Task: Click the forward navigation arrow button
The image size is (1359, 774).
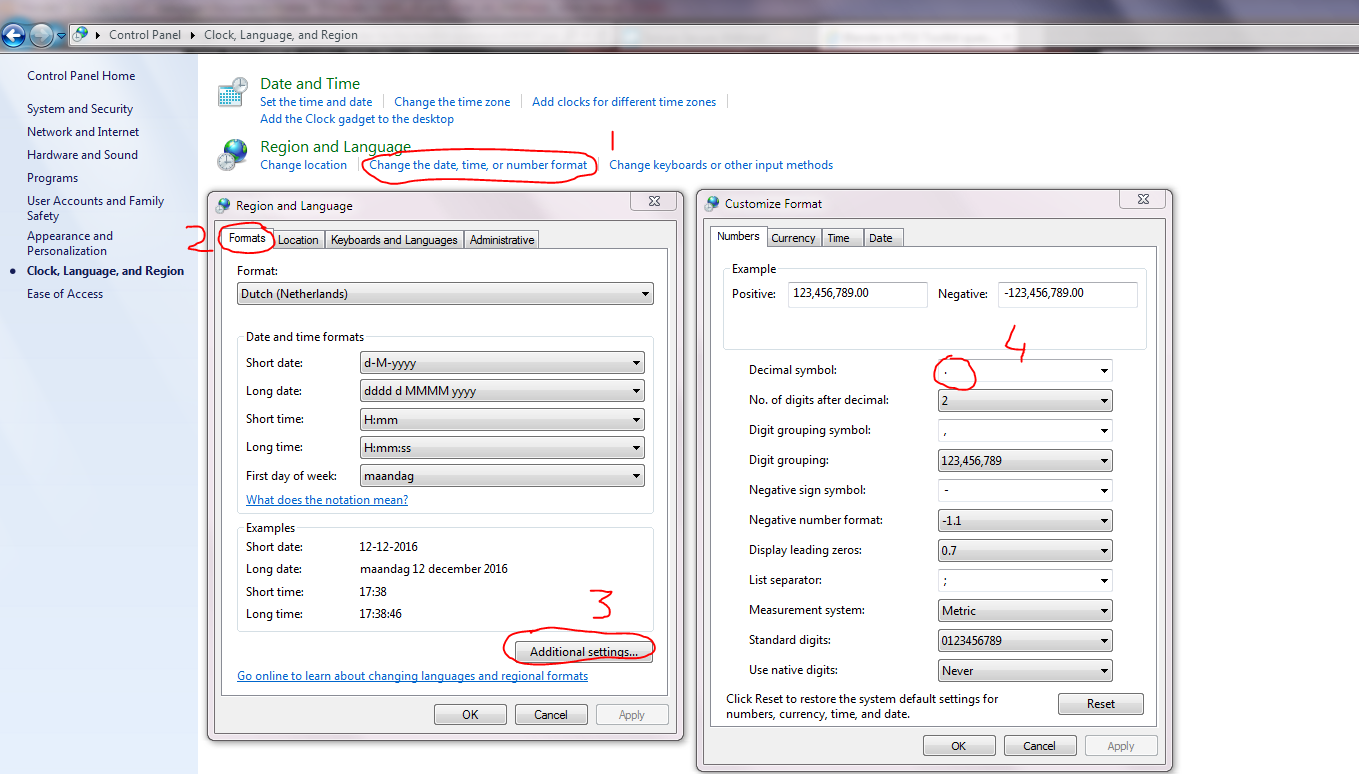Action: 41,36
